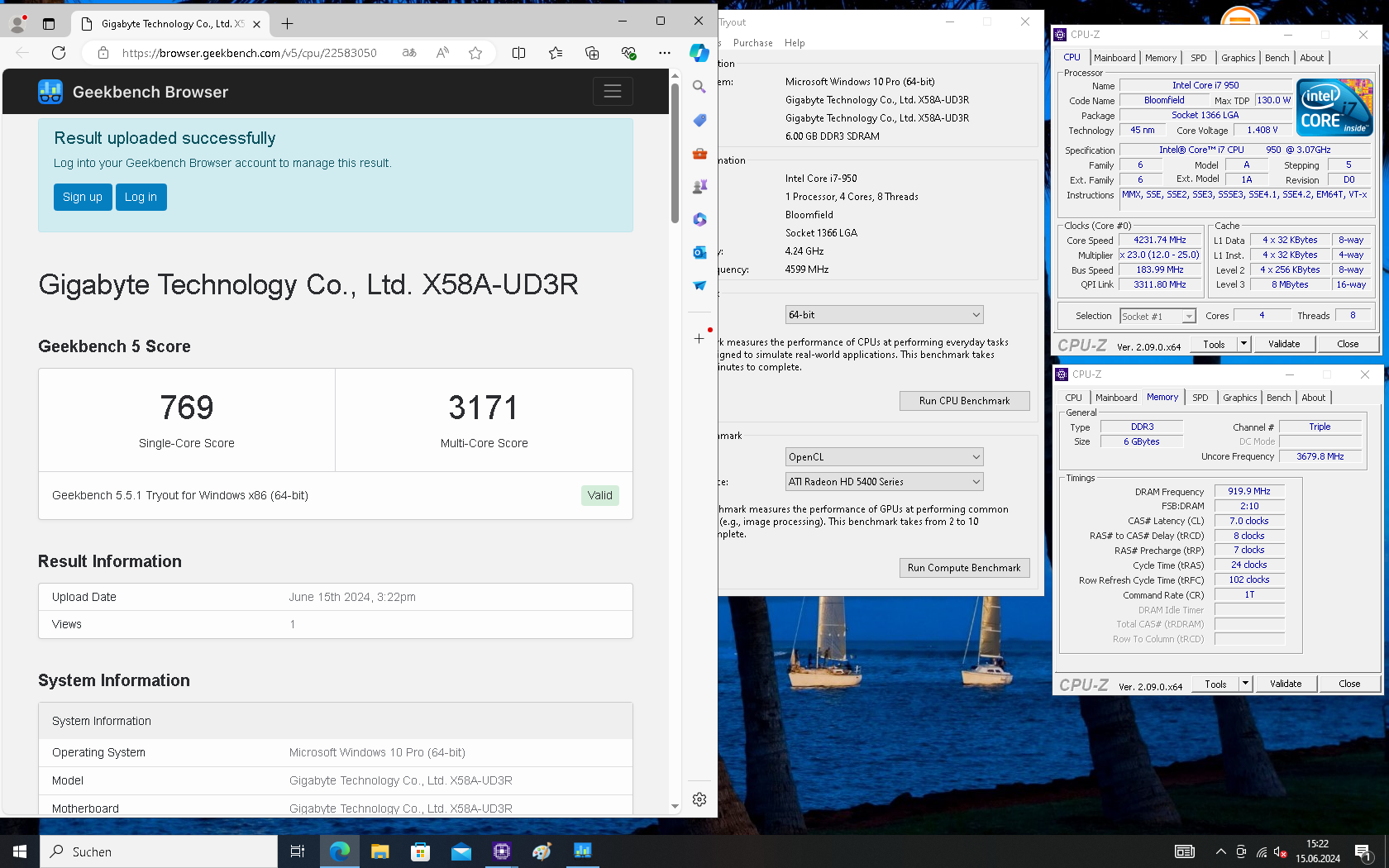Image resolution: width=1389 pixels, height=868 pixels.
Task: Open the ATI Radeon HD 5400 Series device dropdown
Action: coord(884,482)
